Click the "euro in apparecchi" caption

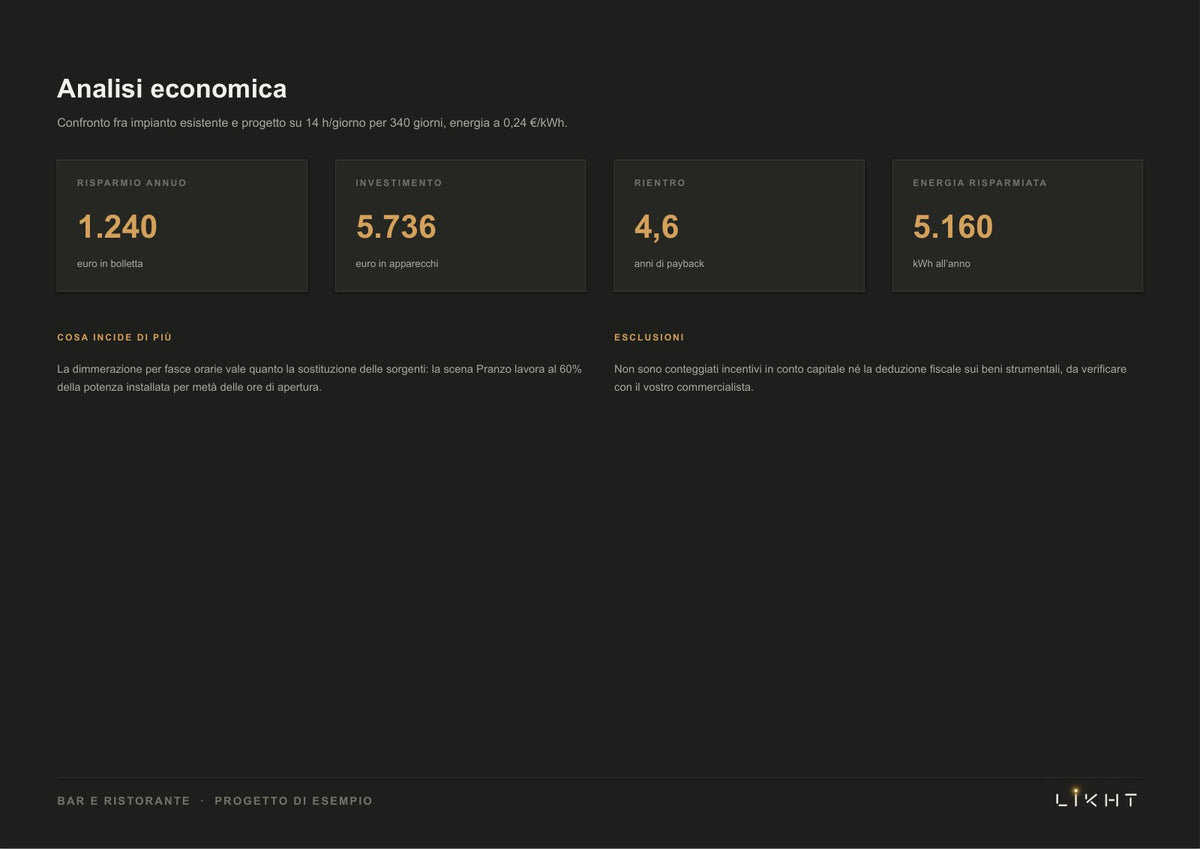tap(397, 264)
